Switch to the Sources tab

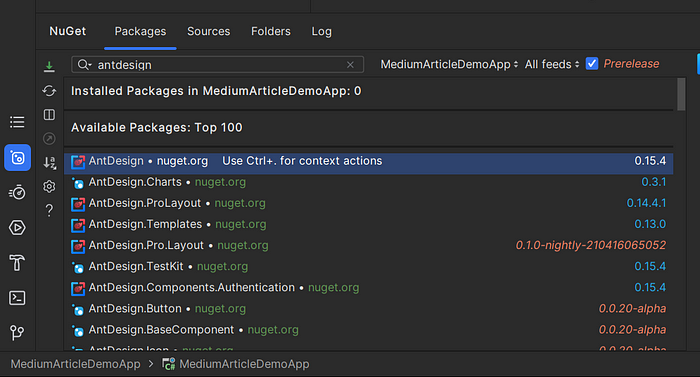(x=208, y=31)
